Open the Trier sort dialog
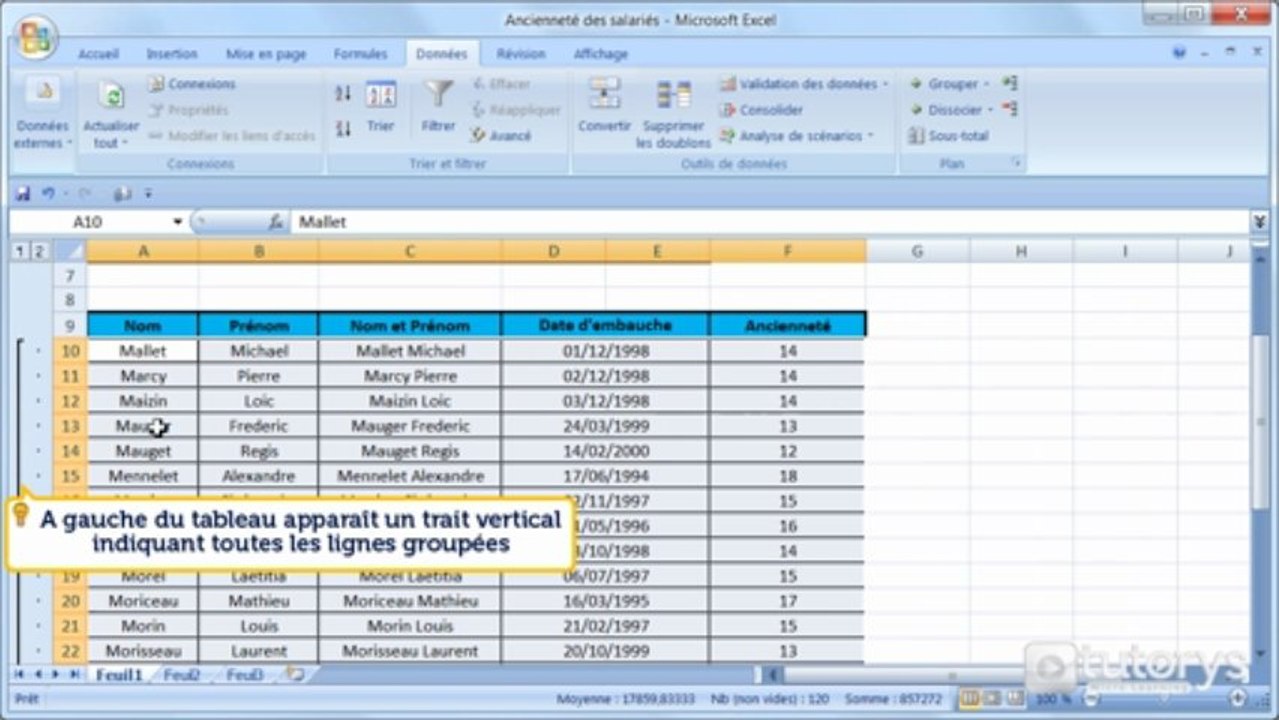The image size is (1279, 720). coord(381,107)
